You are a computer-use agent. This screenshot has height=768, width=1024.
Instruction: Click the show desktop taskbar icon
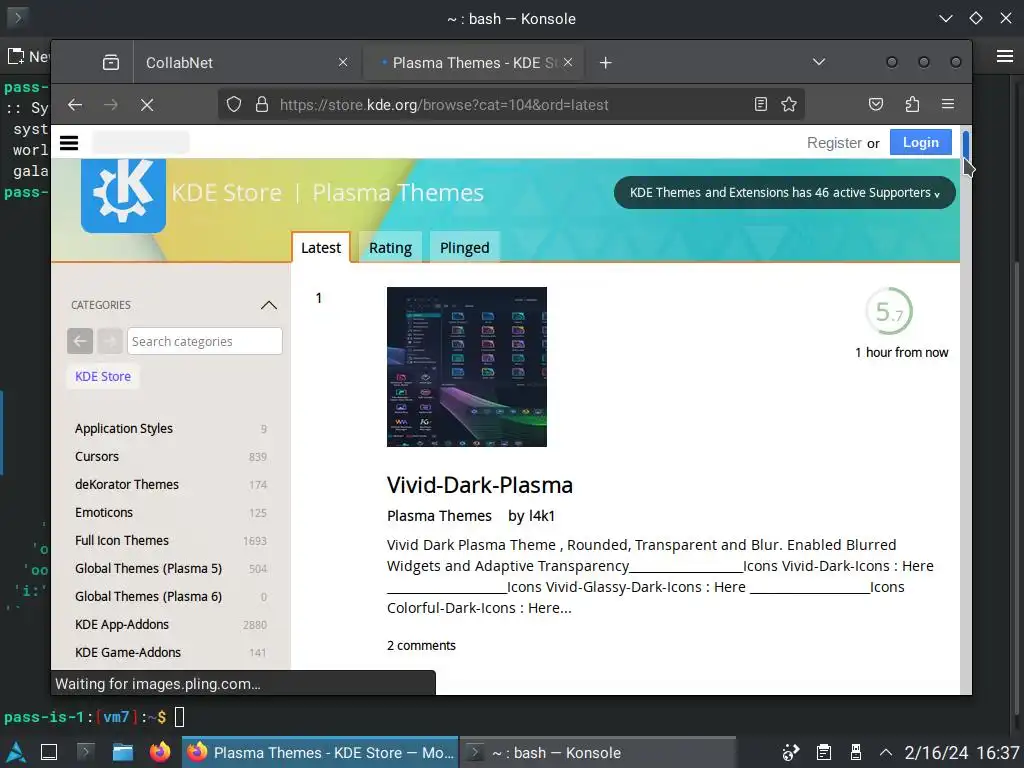coord(49,752)
